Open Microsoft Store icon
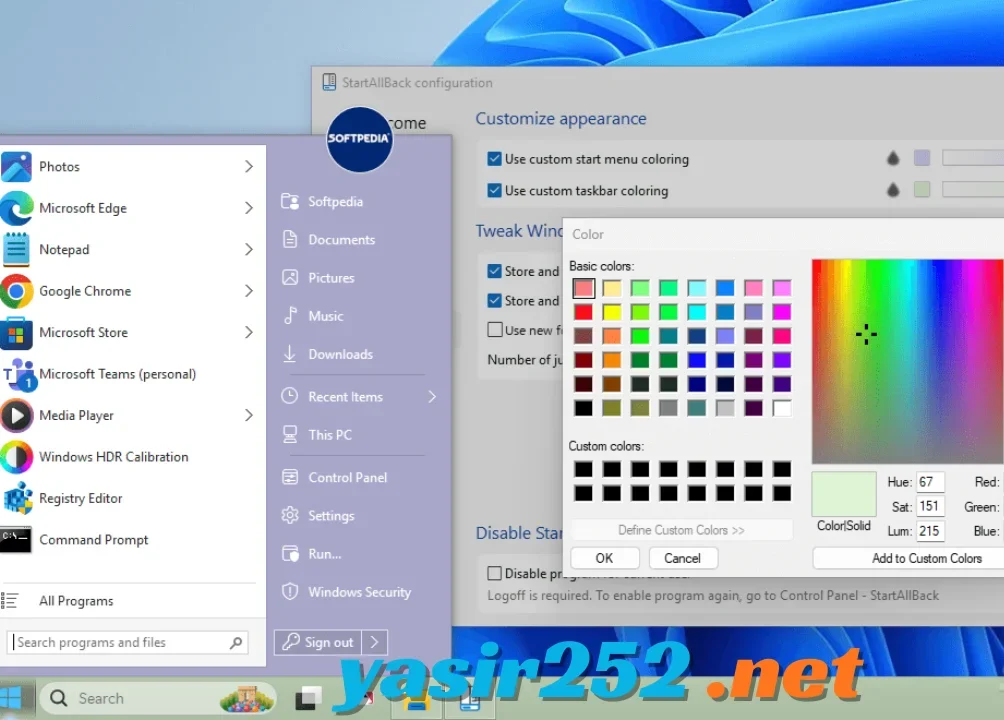 tap(16, 333)
